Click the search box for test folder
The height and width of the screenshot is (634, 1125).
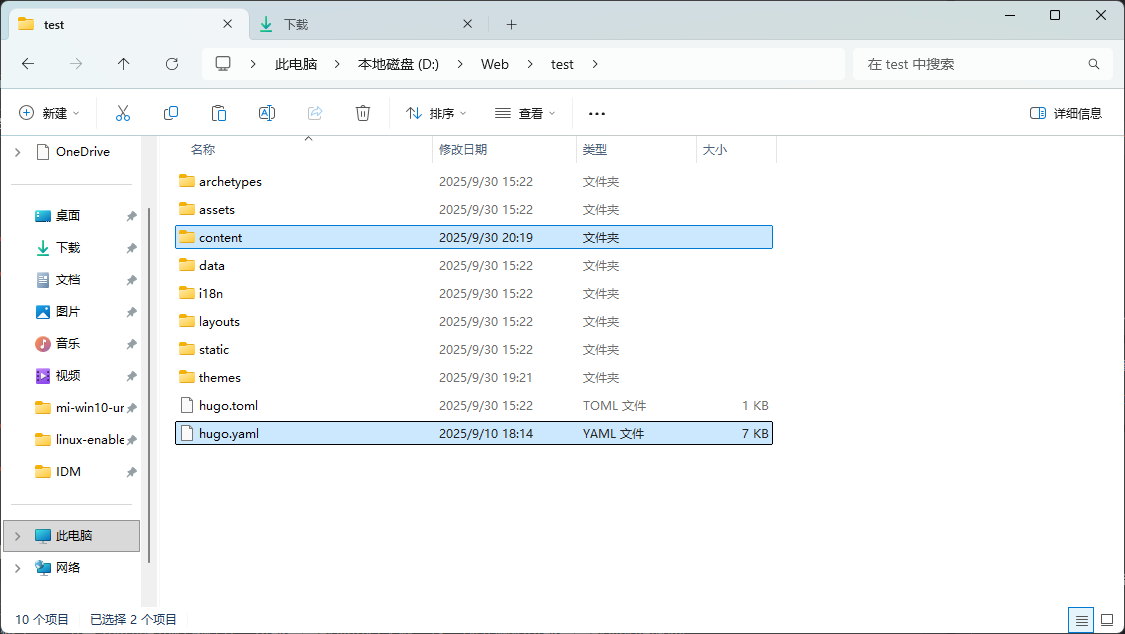point(970,64)
